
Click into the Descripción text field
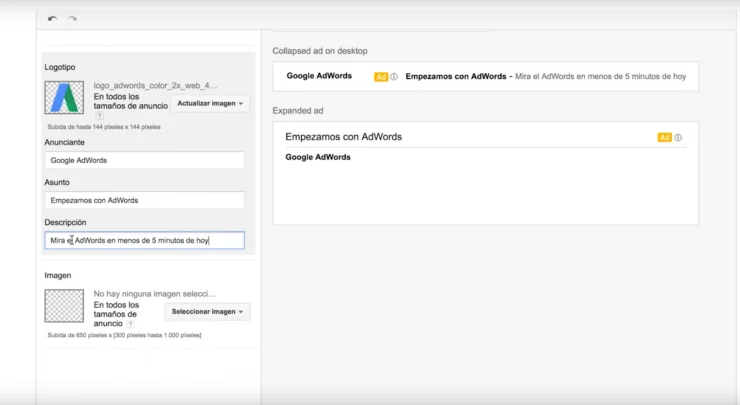144,240
